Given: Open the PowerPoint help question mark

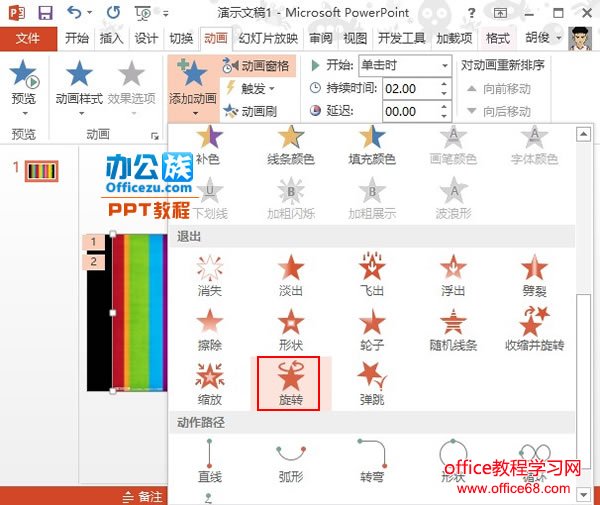Looking at the screenshot, I should click(x=472, y=14).
